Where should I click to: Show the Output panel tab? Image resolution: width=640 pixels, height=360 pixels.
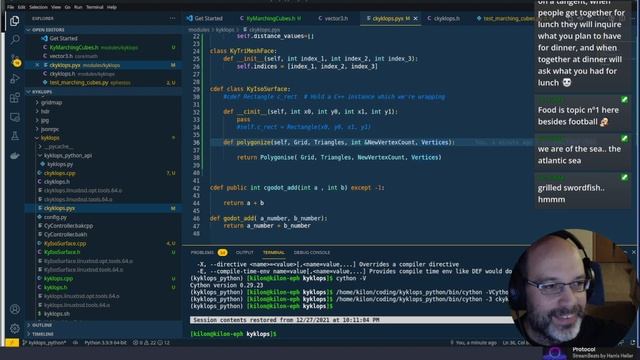click(244, 253)
